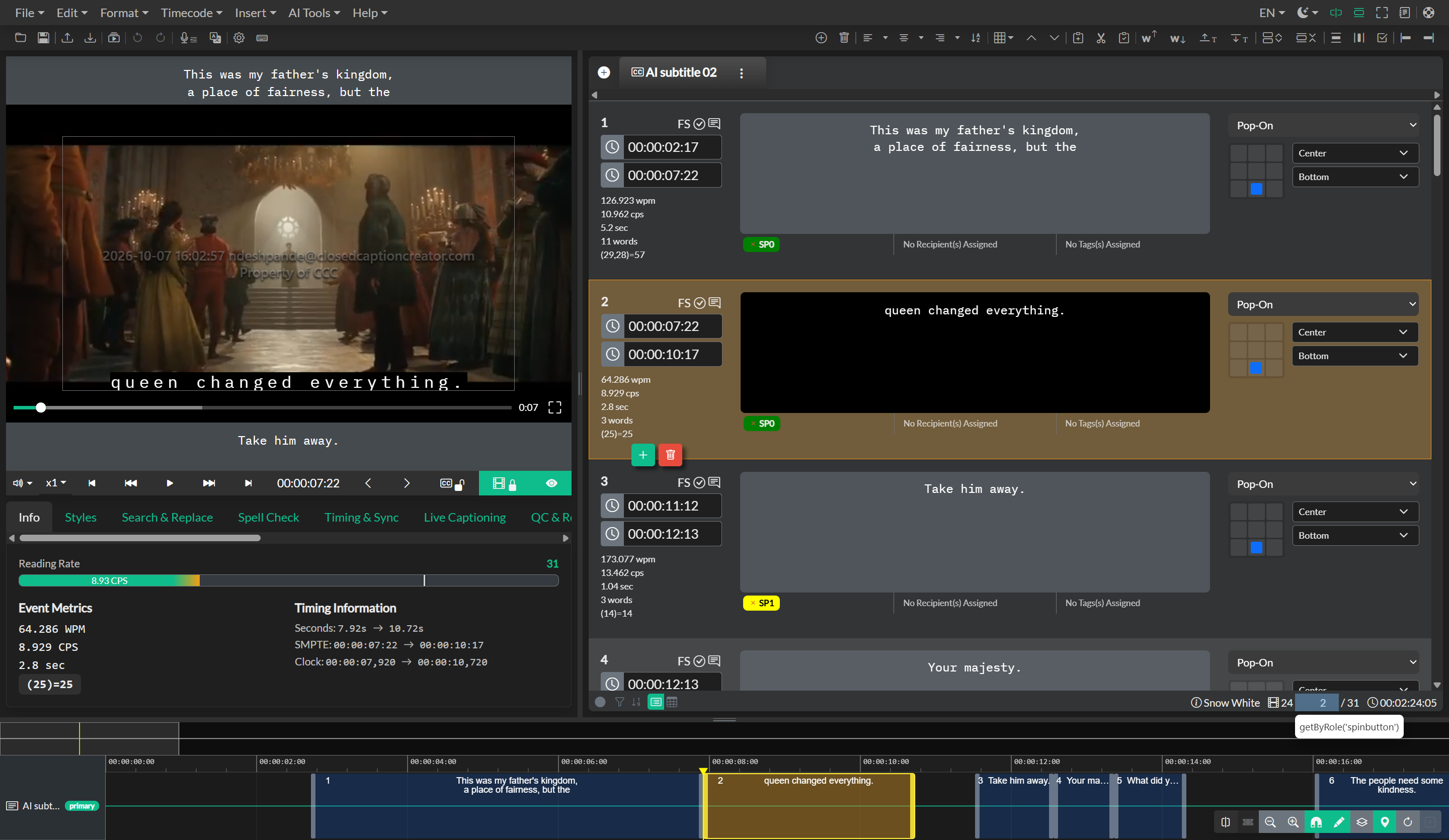Viewport: 1449px width, 840px height.
Task: Click green plus button under event 2
Action: click(643, 455)
